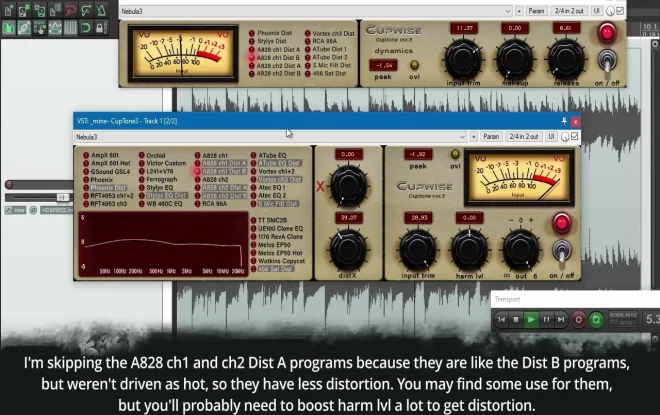The width and height of the screenshot is (660, 415).
Task: Click the input trim knob in CupTone3 window
Action: pos(418,250)
